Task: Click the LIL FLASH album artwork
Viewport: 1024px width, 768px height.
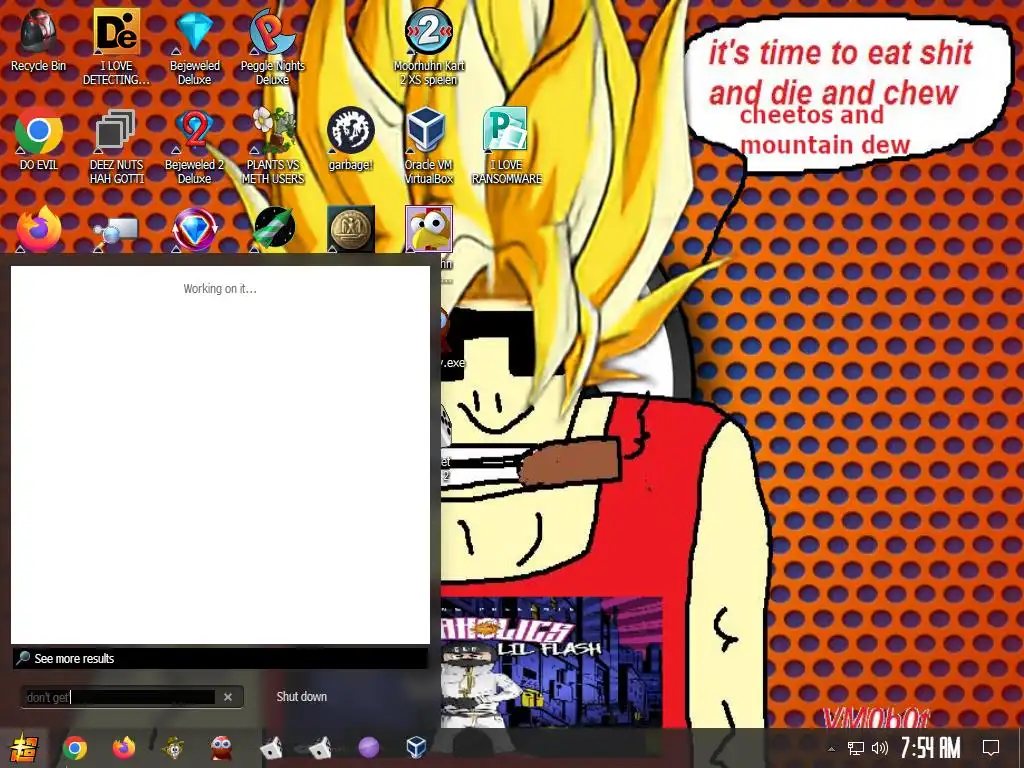Action: pyautogui.click(x=551, y=662)
